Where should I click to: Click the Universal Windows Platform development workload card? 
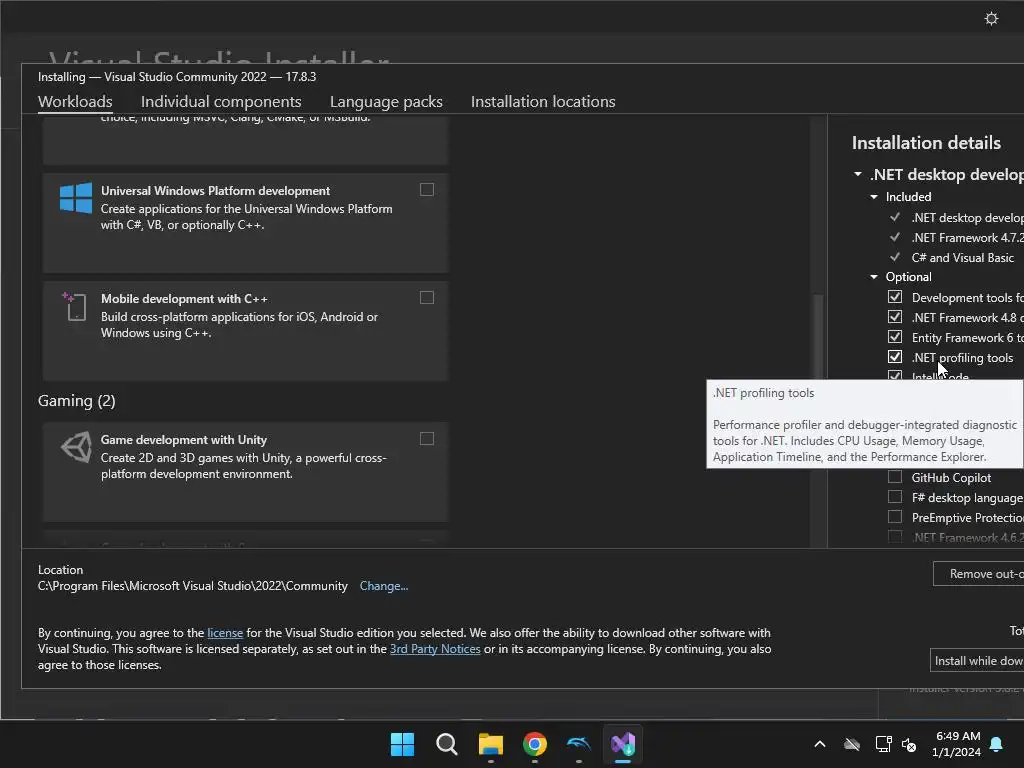pyautogui.click(x=245, y=223)
